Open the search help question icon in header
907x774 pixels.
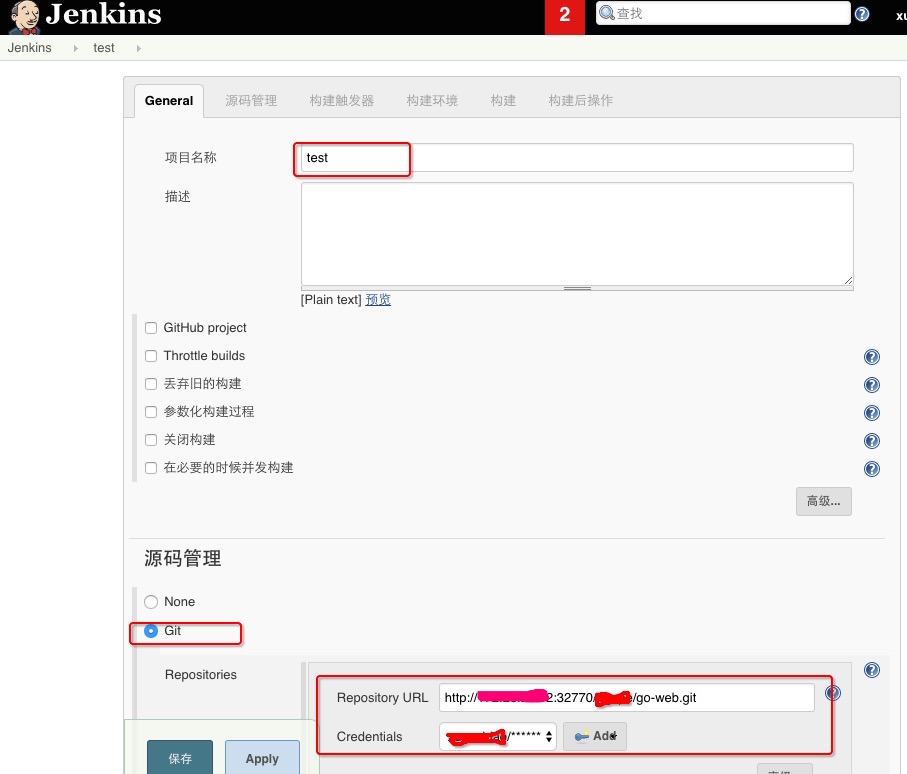[x=862, y=14]
